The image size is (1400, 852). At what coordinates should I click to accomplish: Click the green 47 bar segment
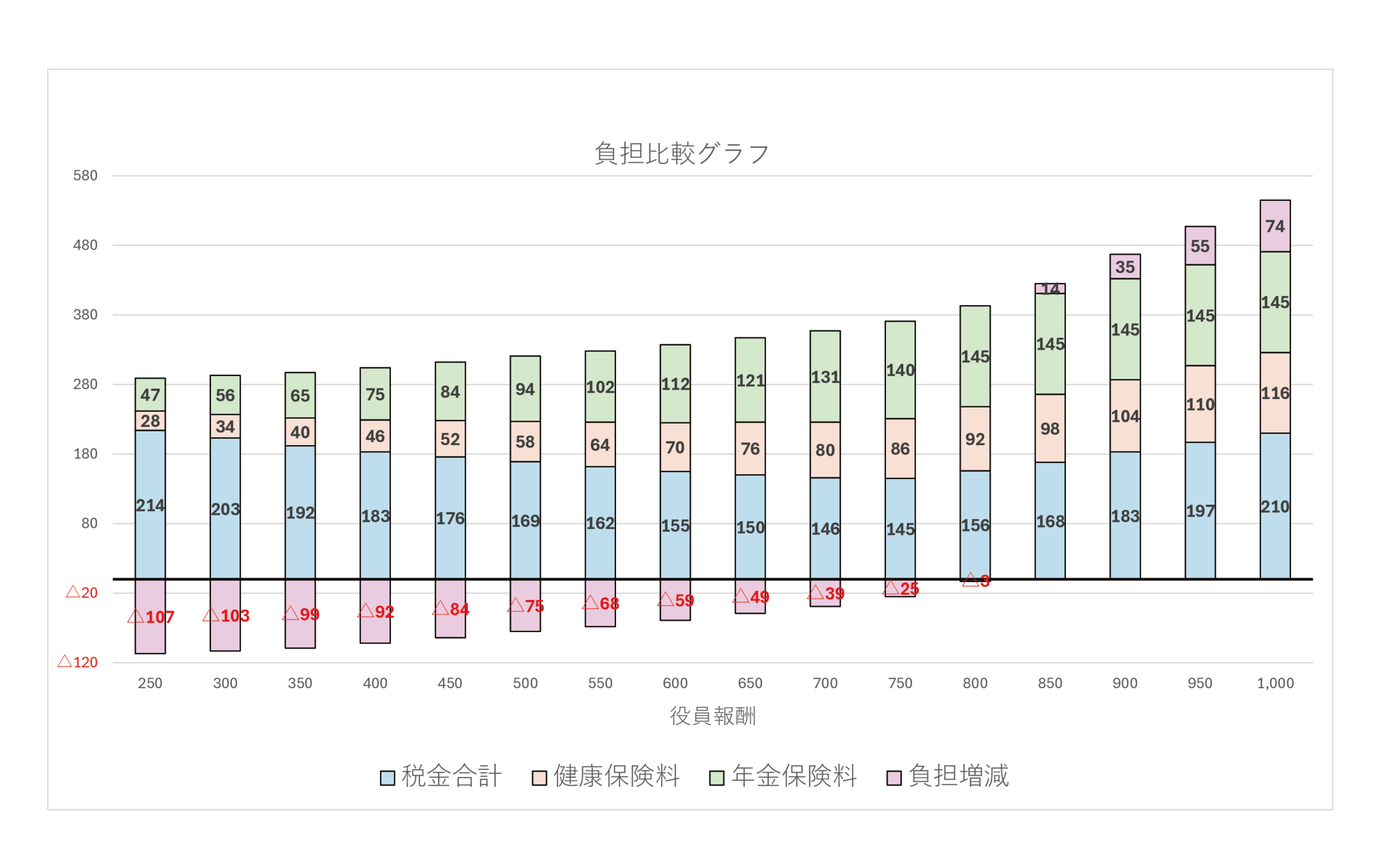click(150, 394)
